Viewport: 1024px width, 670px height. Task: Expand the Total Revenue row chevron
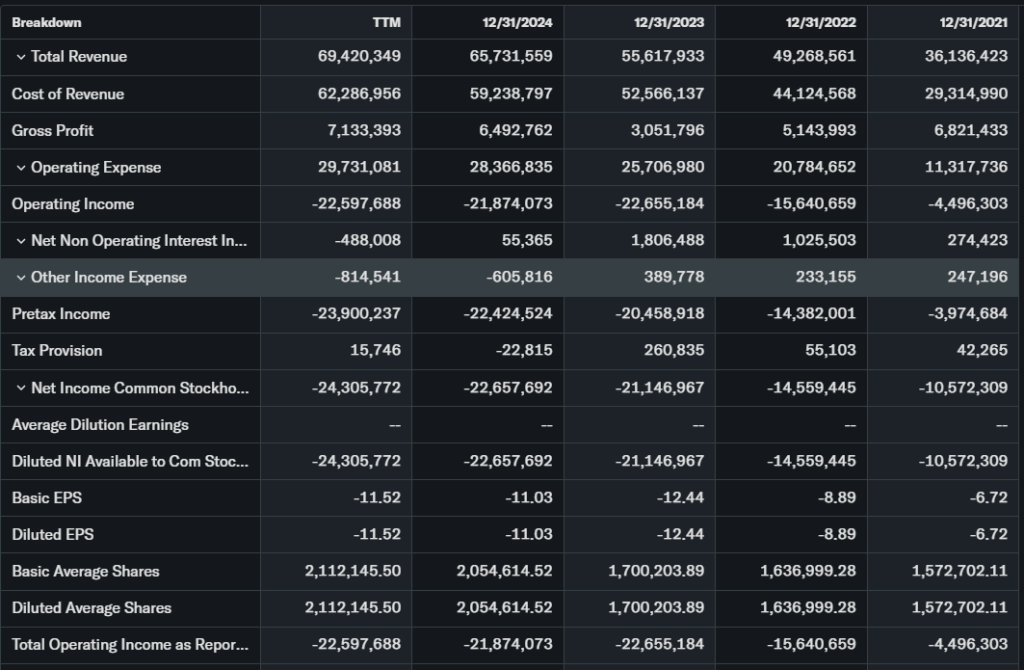(20, 57)
